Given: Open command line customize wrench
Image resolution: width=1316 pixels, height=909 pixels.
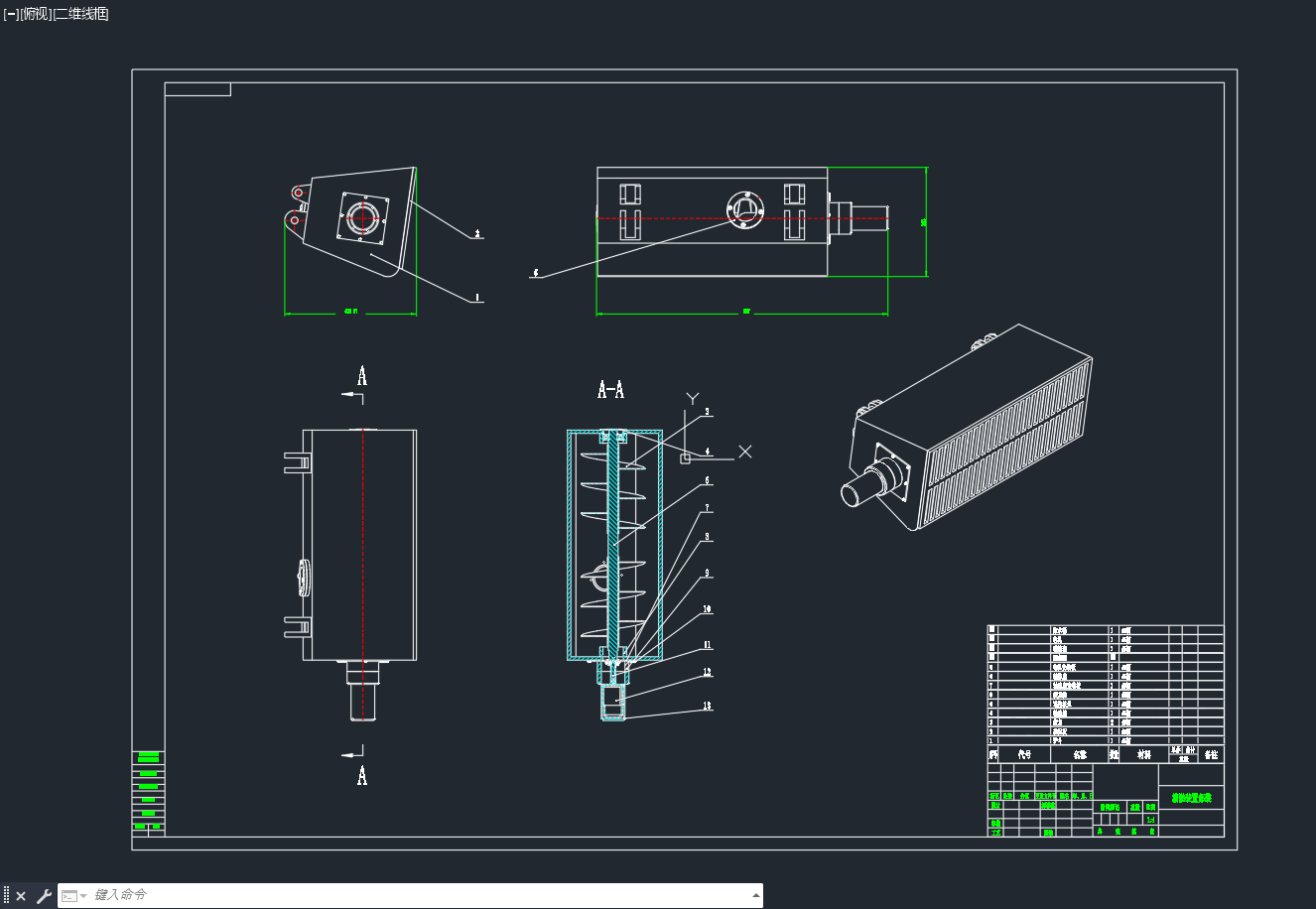Looking at the screenshot, I should 44,896.
